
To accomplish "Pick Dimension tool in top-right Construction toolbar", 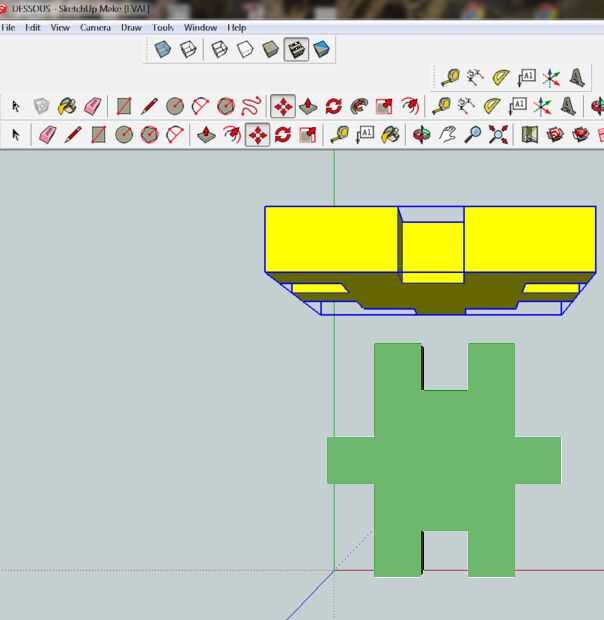I will click(x=475, y=77).
